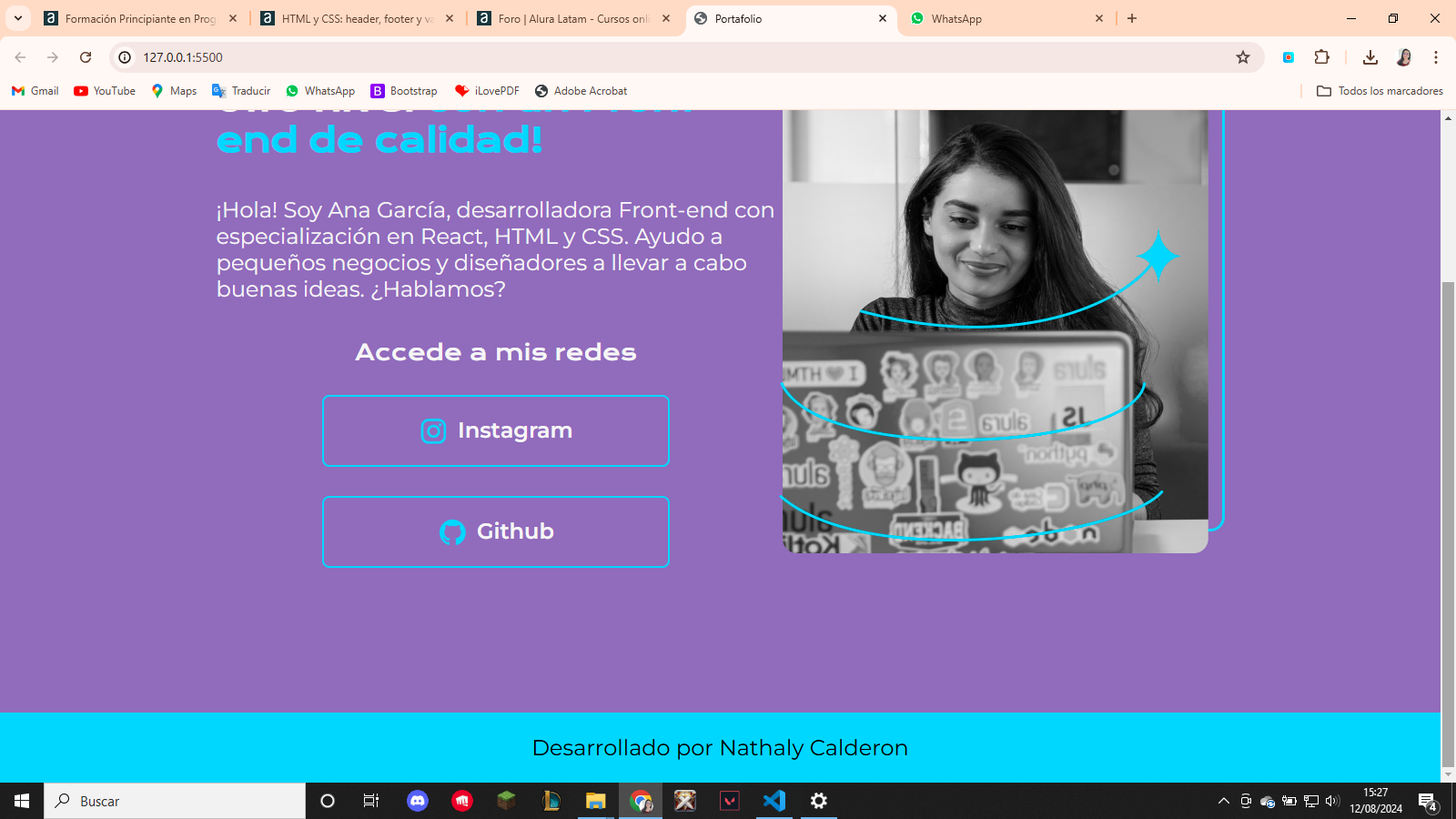Open the Windows Start menu
1456x819 pixels.
click(x=22, y=801)
